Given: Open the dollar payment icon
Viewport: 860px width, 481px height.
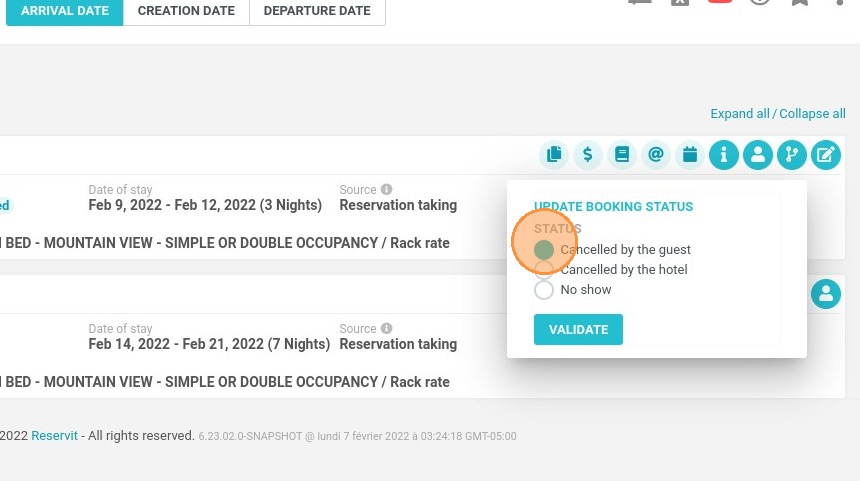Looking at the screenshot, I should pos(588,155).
